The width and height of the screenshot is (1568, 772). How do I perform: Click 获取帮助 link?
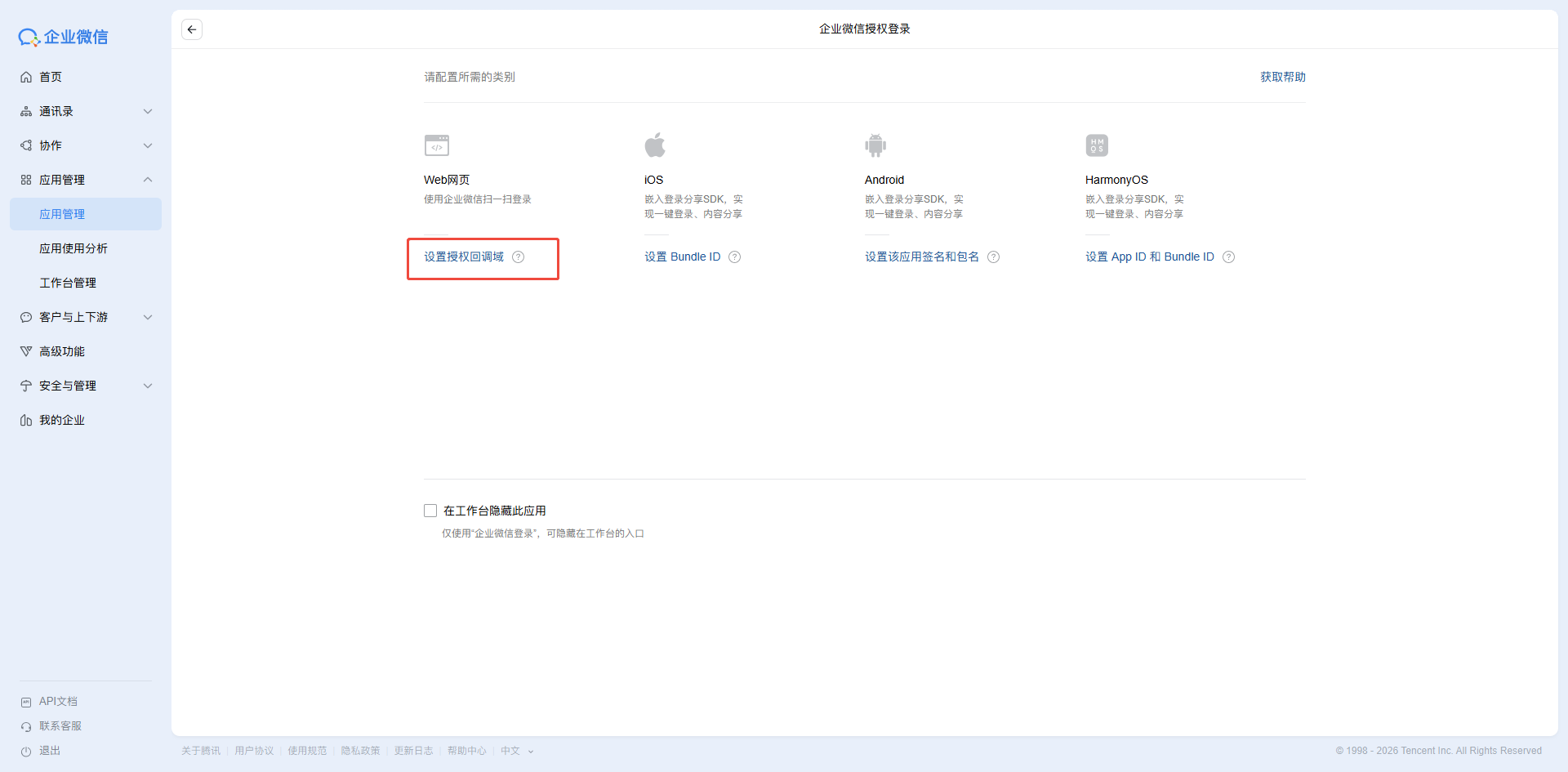coord(1283,77)
